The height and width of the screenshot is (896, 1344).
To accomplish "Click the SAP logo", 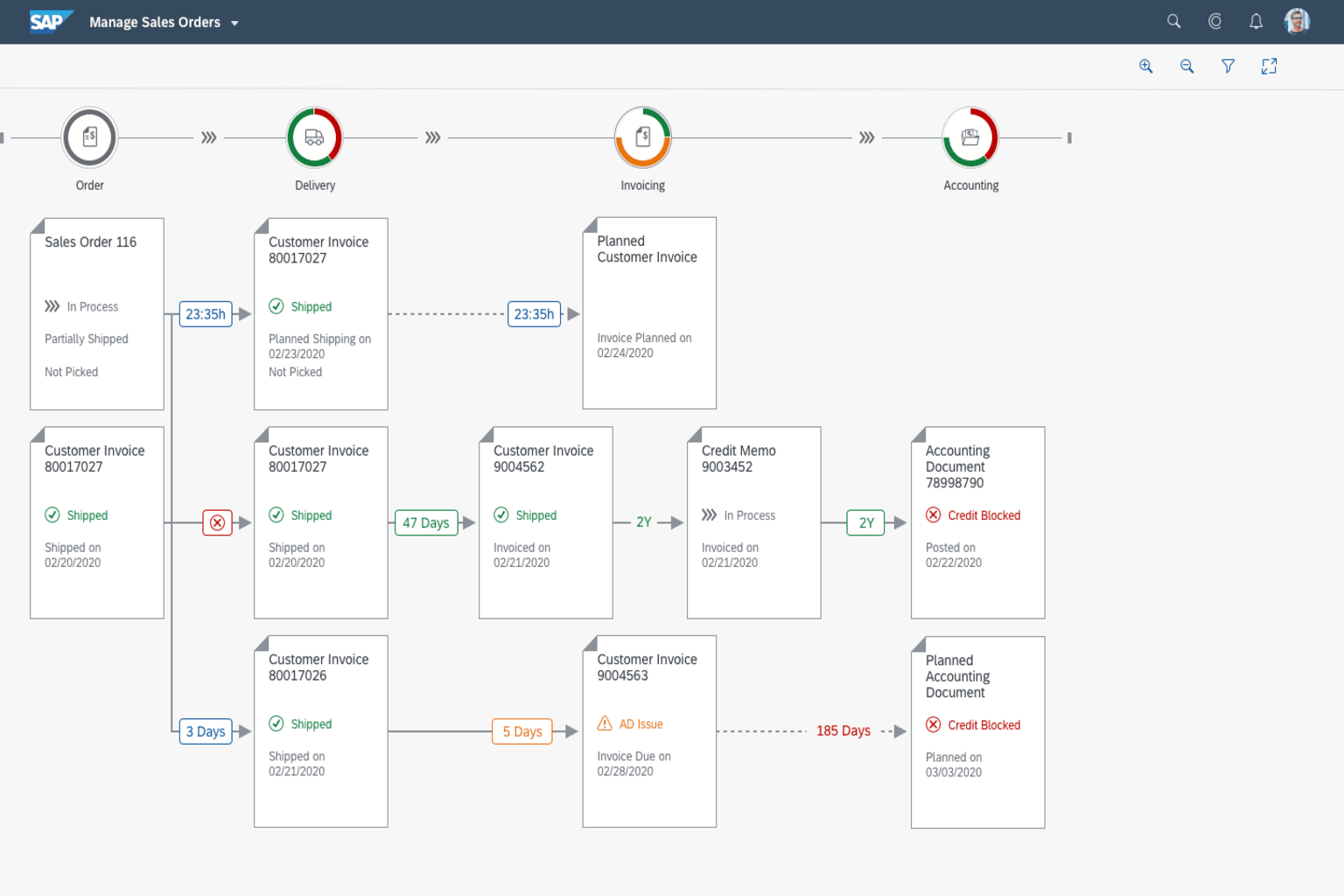I will pyautogui.click(x=49, y=22).
